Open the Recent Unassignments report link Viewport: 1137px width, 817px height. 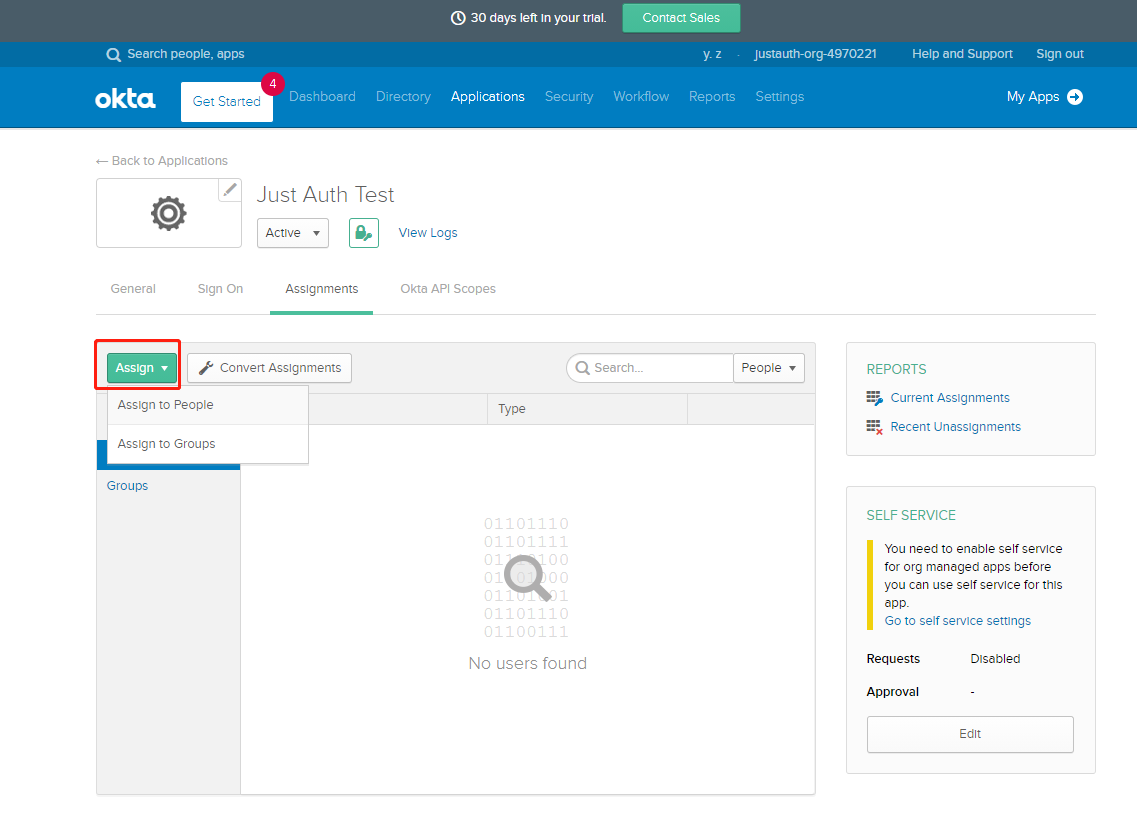coord(956,427)
